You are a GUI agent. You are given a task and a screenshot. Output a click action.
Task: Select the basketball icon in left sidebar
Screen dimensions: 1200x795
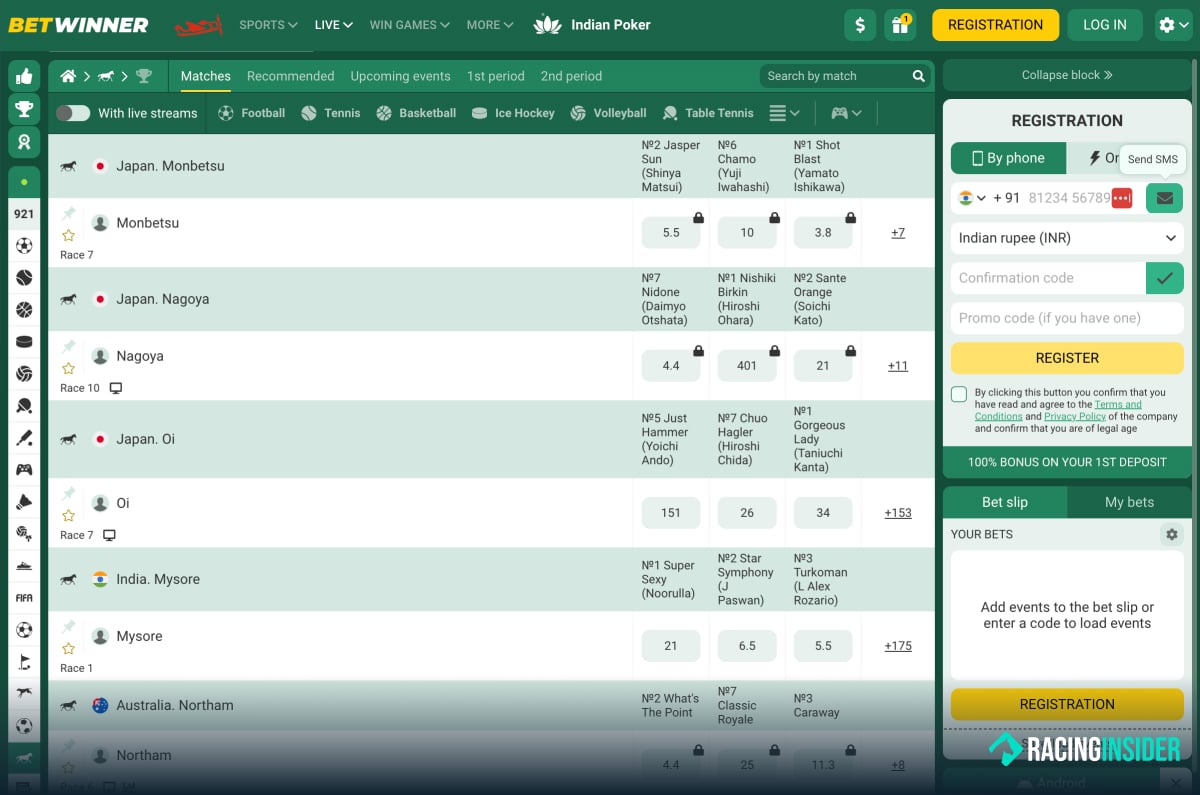tap(24, 310)
